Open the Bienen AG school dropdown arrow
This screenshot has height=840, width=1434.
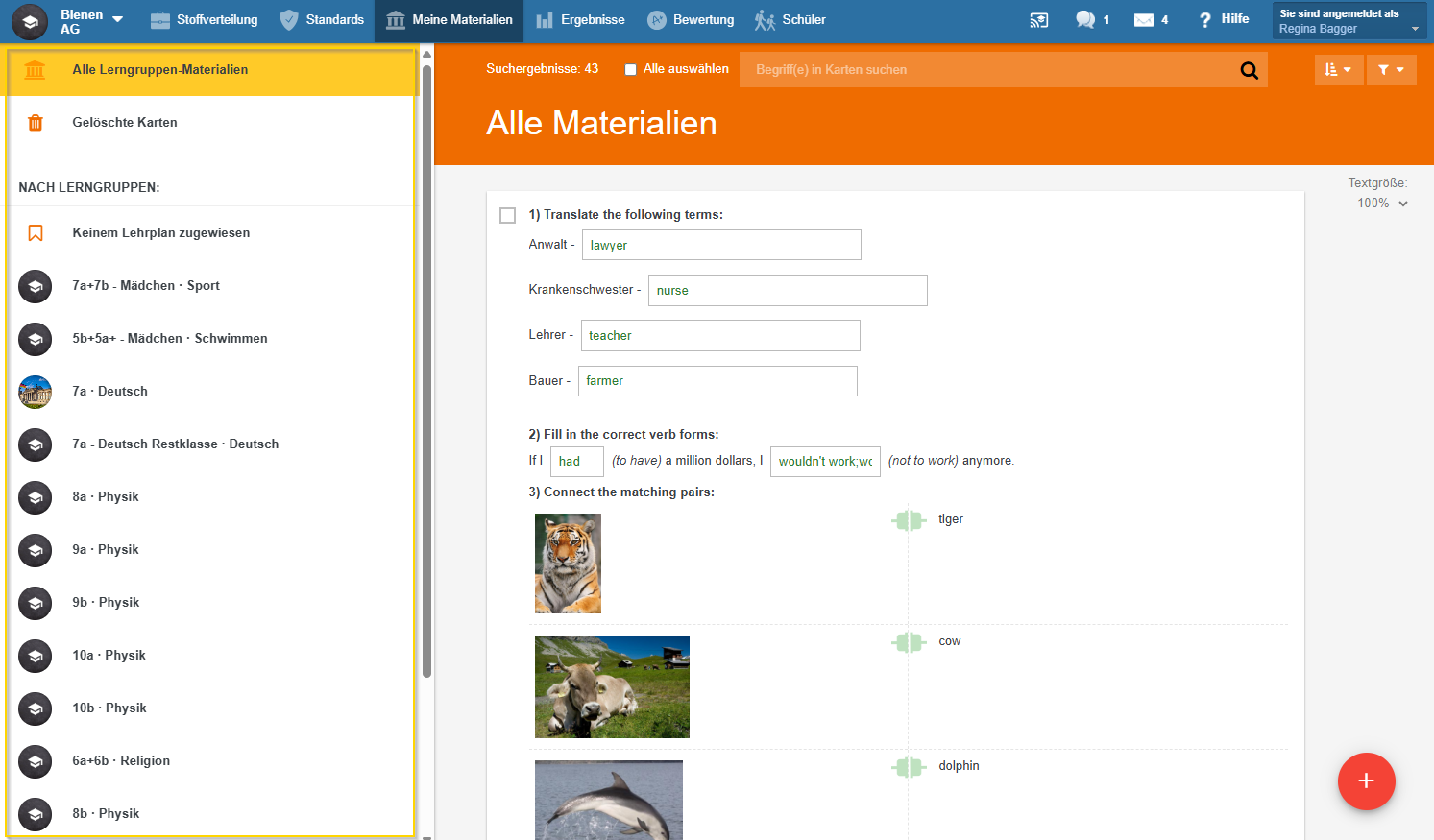point(118,19)
